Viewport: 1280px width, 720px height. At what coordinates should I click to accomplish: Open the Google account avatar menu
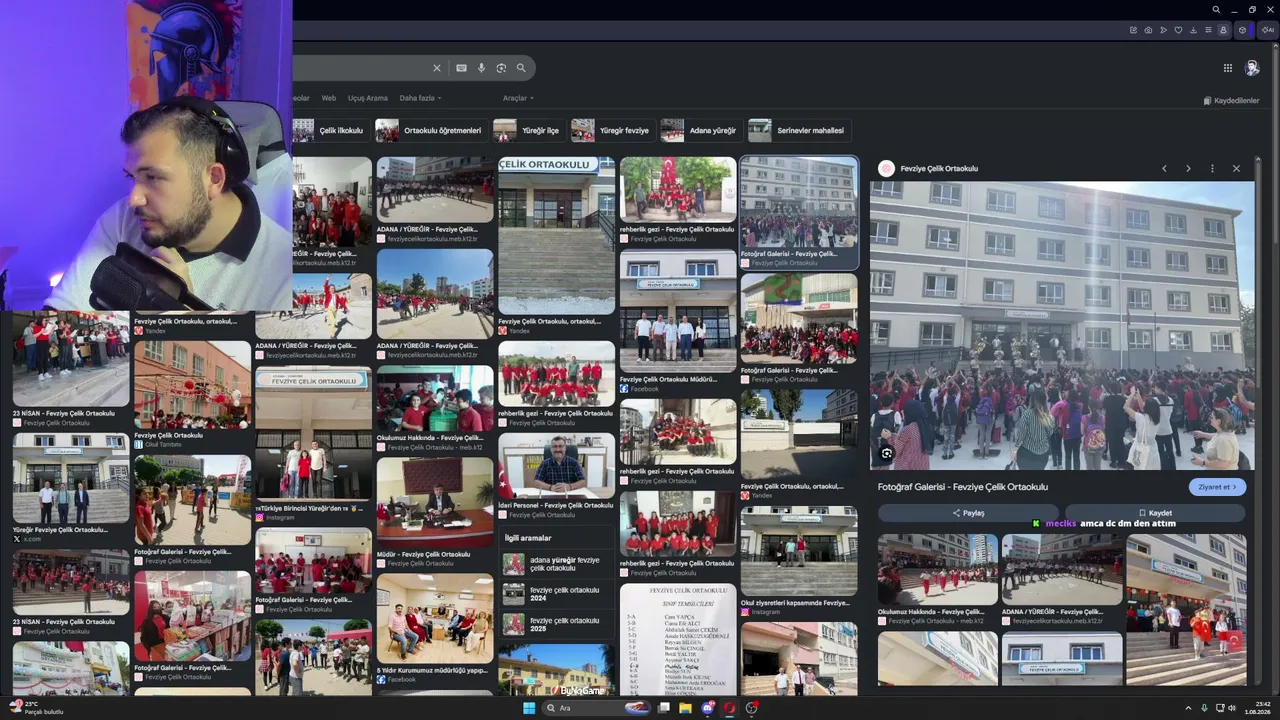point(1252,68)
